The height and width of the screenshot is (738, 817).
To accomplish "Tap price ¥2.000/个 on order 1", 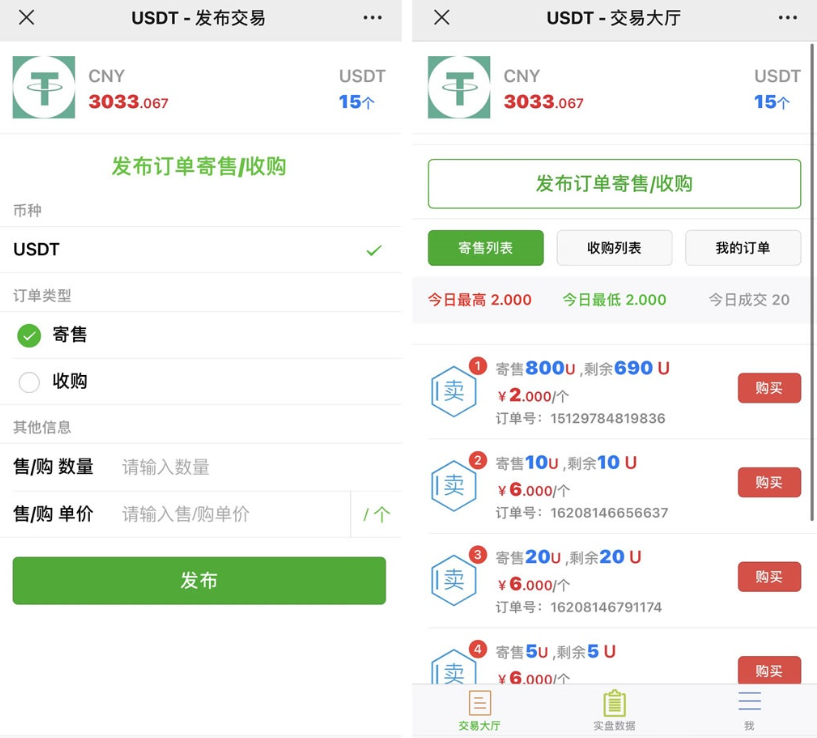I will coord(534,396).
